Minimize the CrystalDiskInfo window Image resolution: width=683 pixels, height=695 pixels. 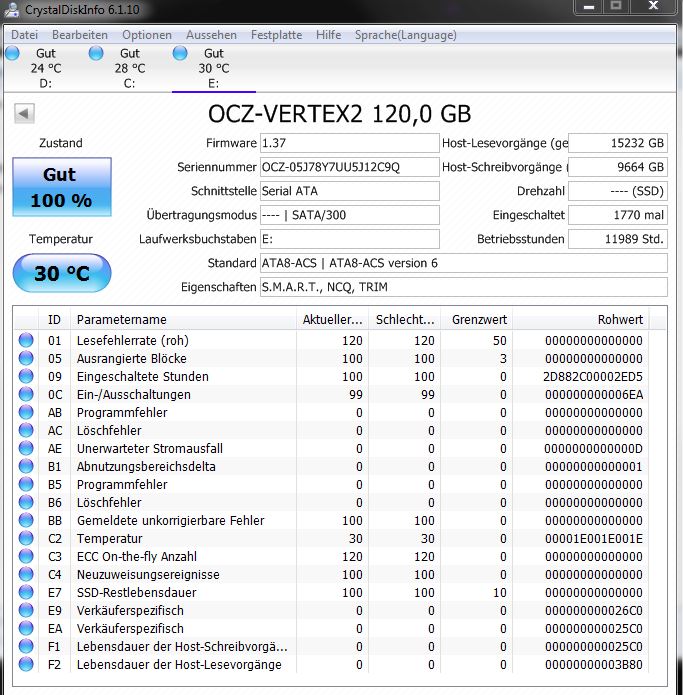pyautogui.click(x=589, y=7)
